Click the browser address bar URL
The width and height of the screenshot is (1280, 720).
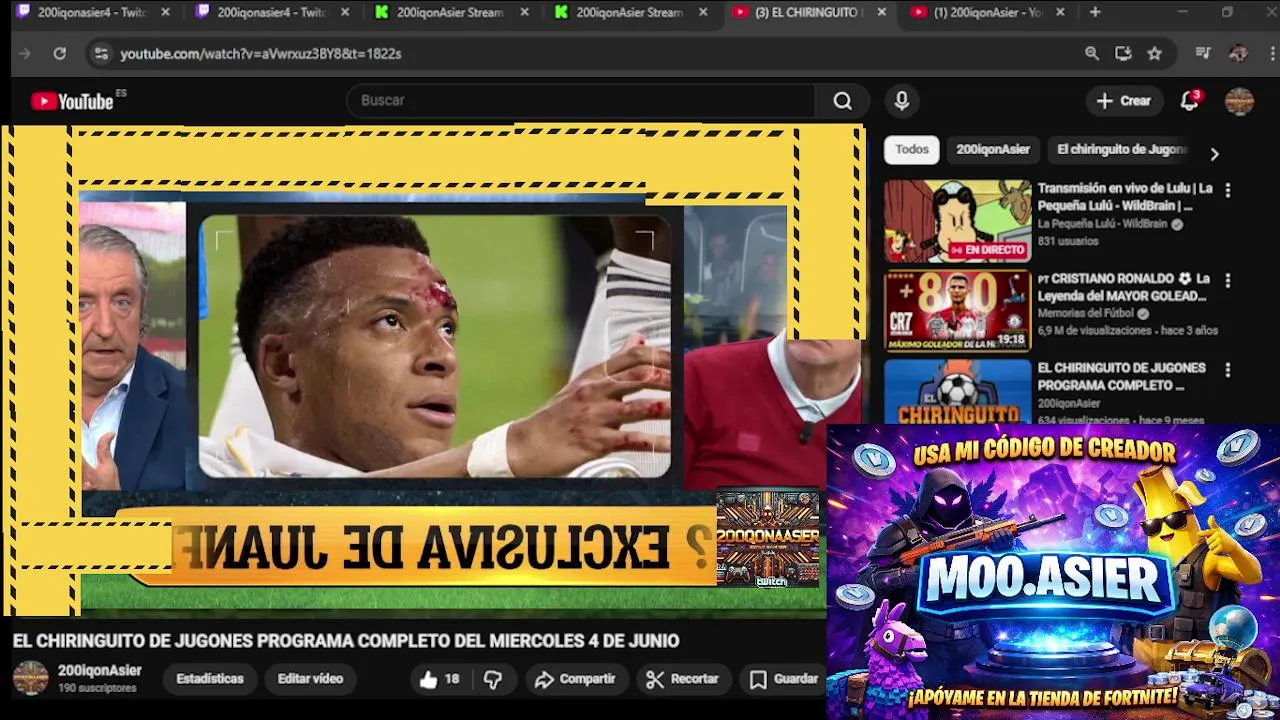coord(260,54)
